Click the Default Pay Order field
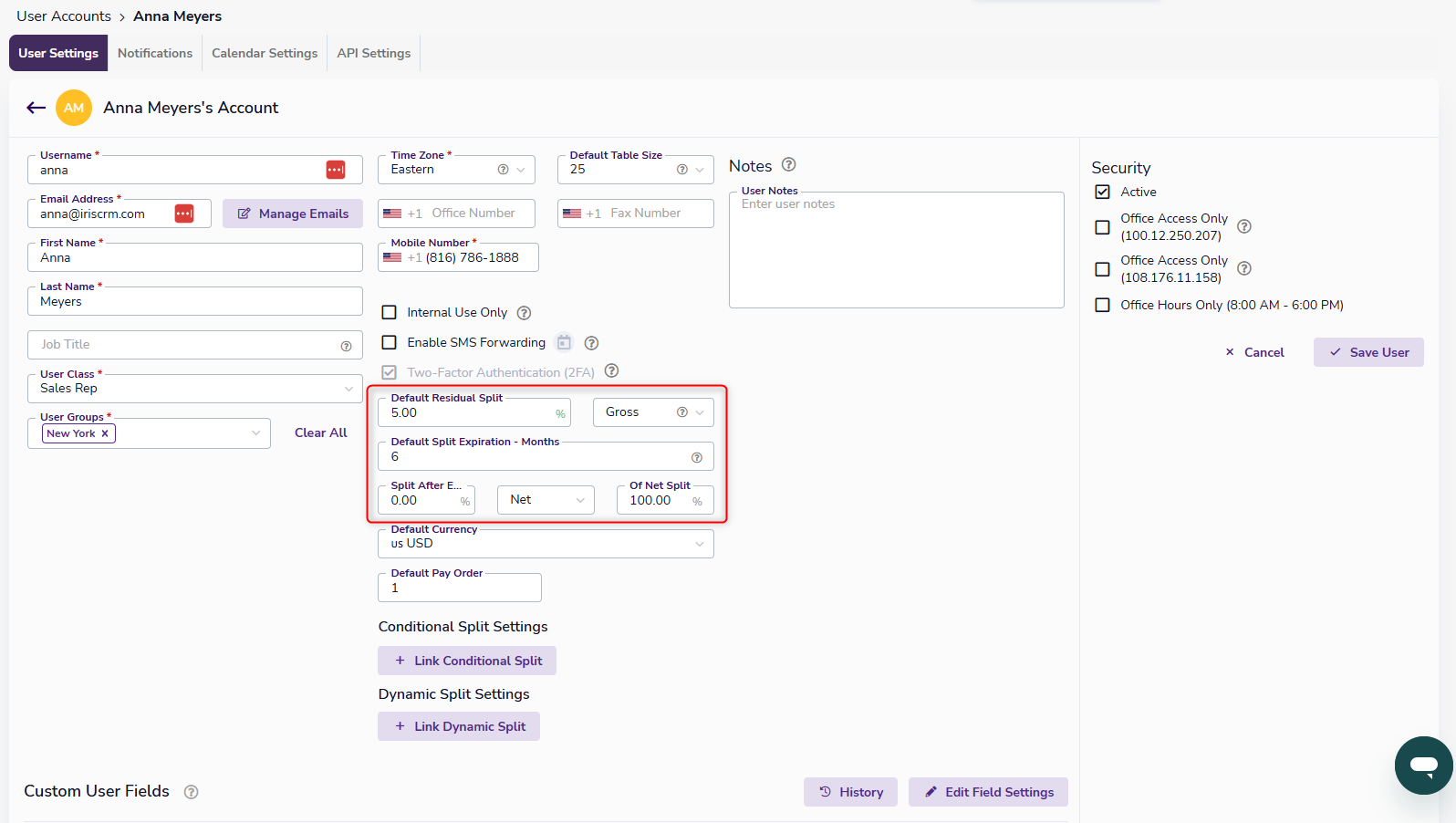This screenshot has width=1456, height=823. click(460, 588)
